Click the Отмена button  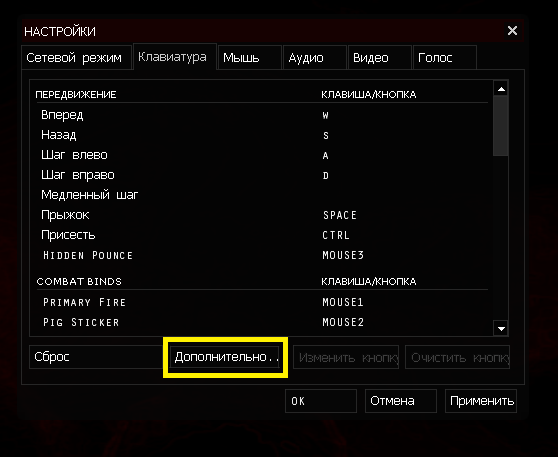tap(401, 401)
